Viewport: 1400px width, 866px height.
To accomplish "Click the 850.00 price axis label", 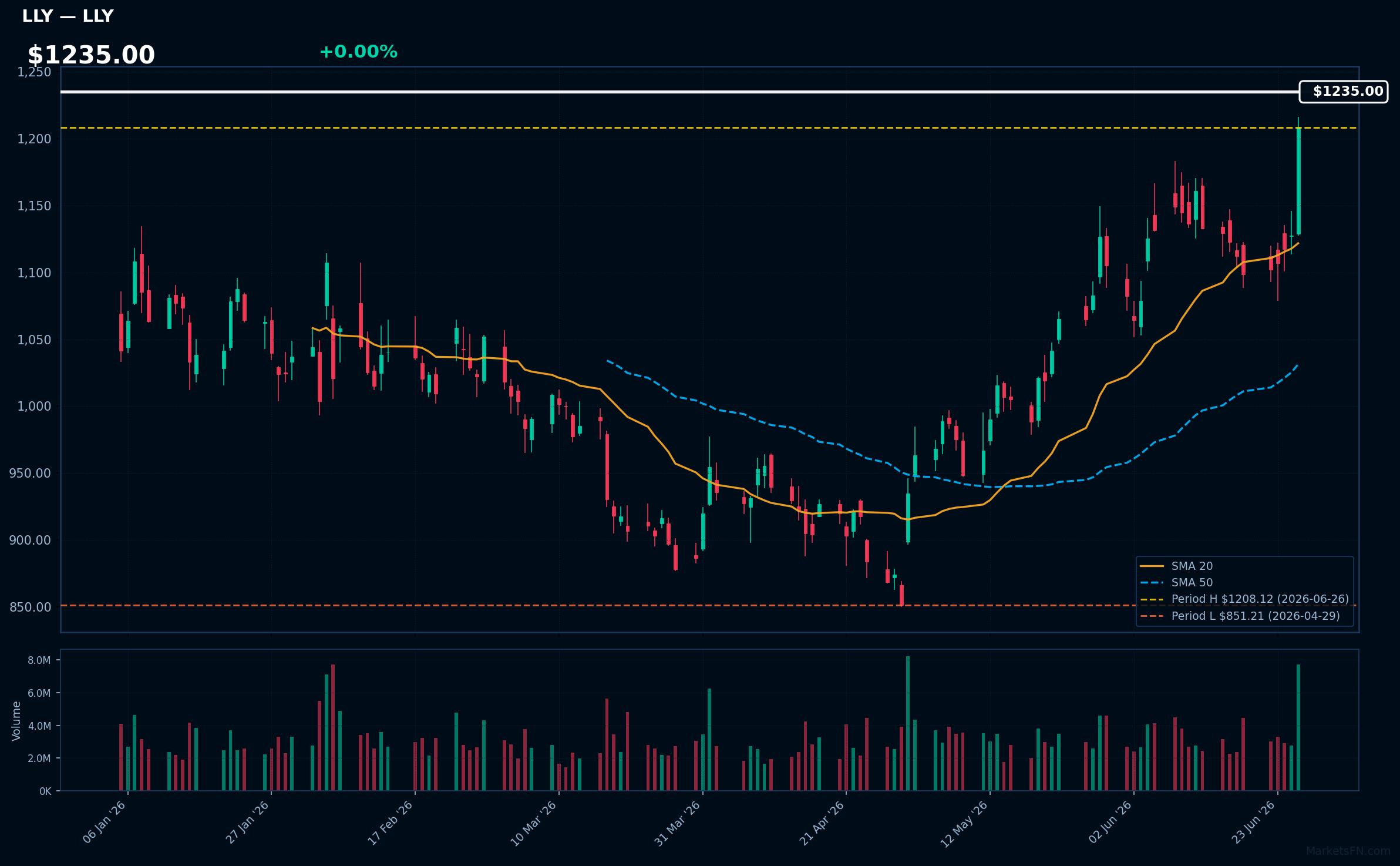I will pos(31,607).
